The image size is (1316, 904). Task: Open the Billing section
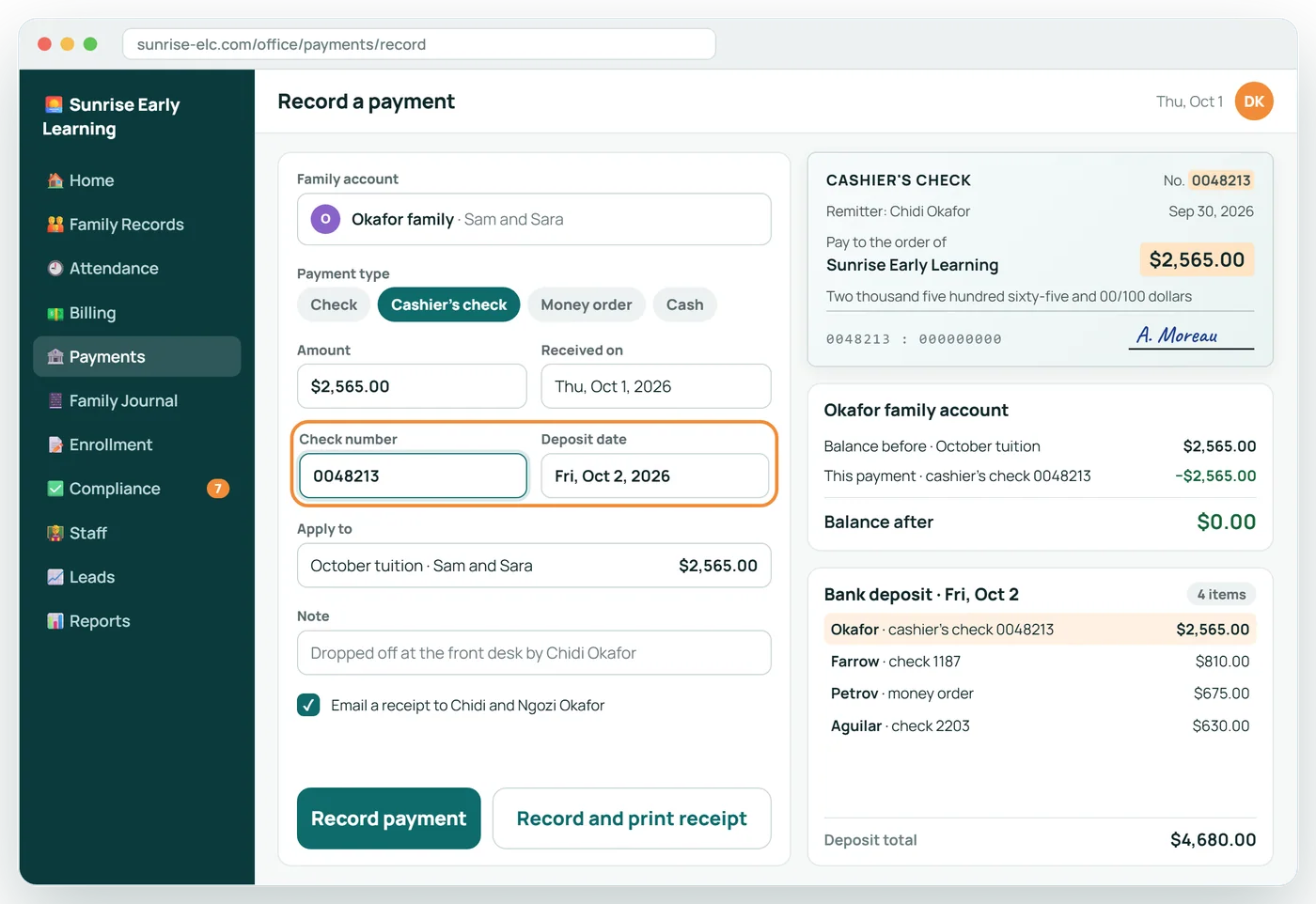(x=137, y=313)
